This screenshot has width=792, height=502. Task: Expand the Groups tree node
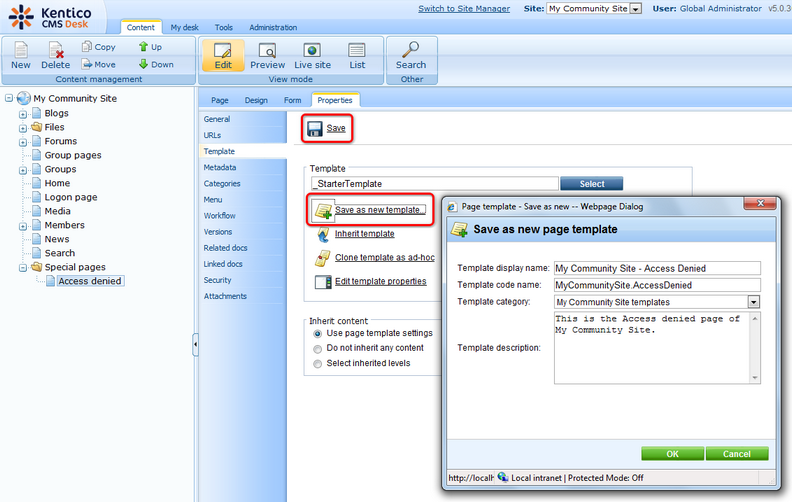click(x=23, y=170)
